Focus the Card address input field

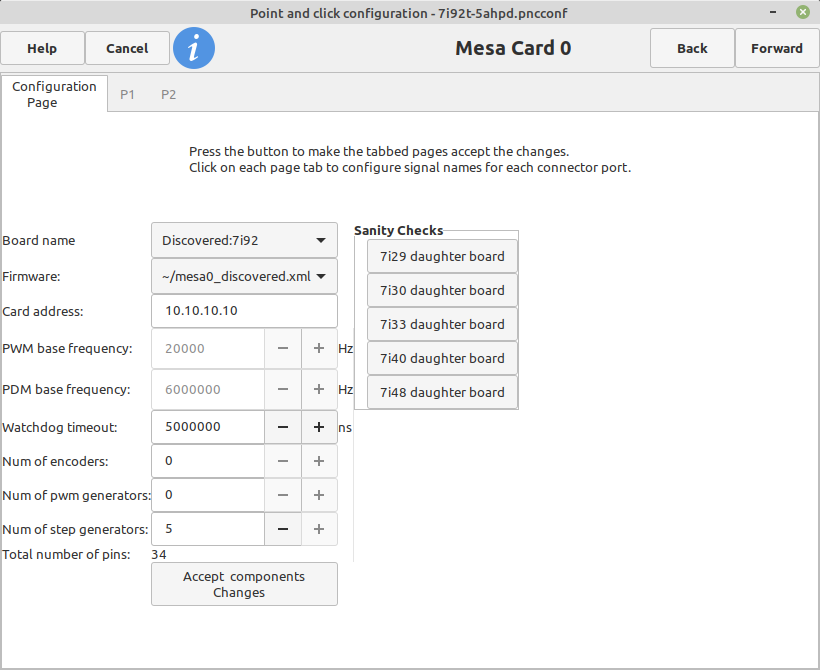(244, 311)
